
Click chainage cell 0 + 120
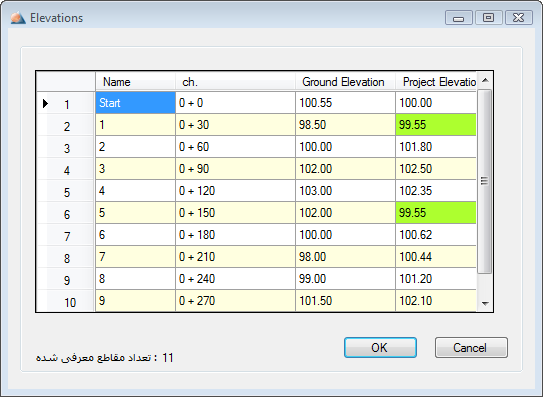coord(235,191)
